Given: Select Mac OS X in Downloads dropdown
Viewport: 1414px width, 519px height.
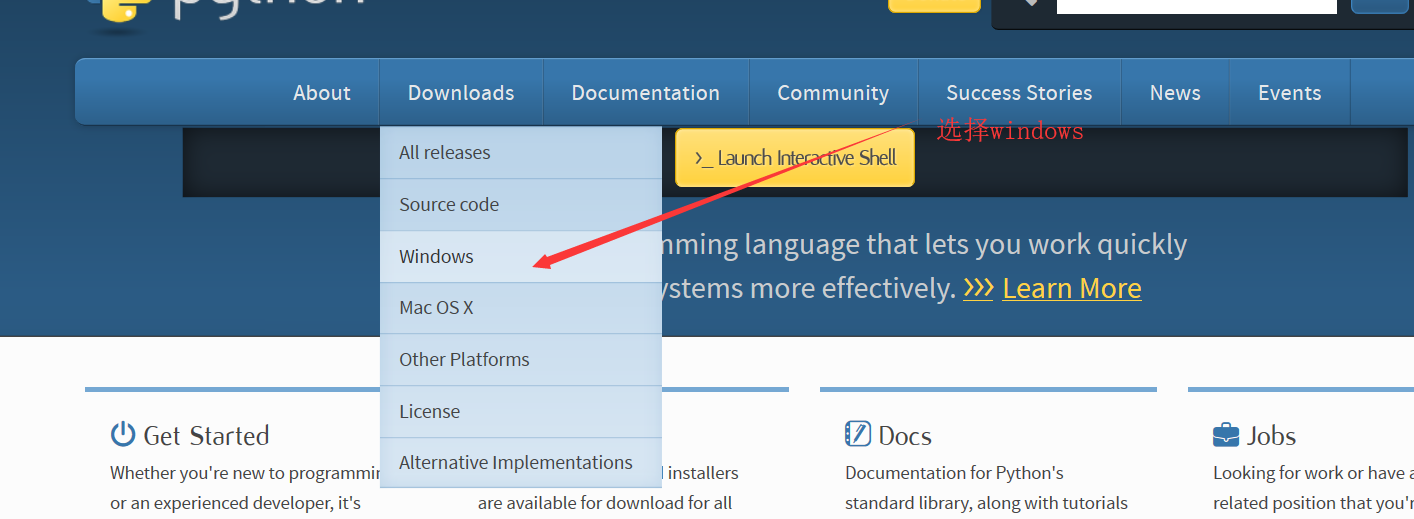Looking at the screenshot, I should [521, 308].
